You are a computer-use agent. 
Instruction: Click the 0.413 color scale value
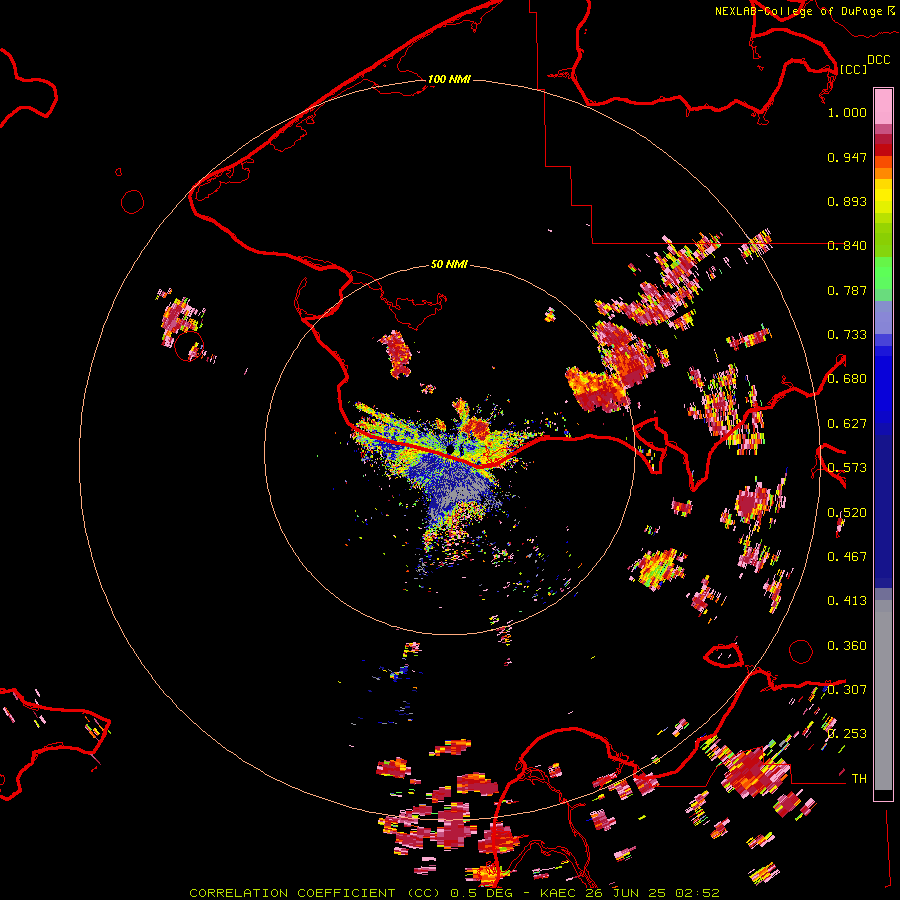tap(847, 601)
